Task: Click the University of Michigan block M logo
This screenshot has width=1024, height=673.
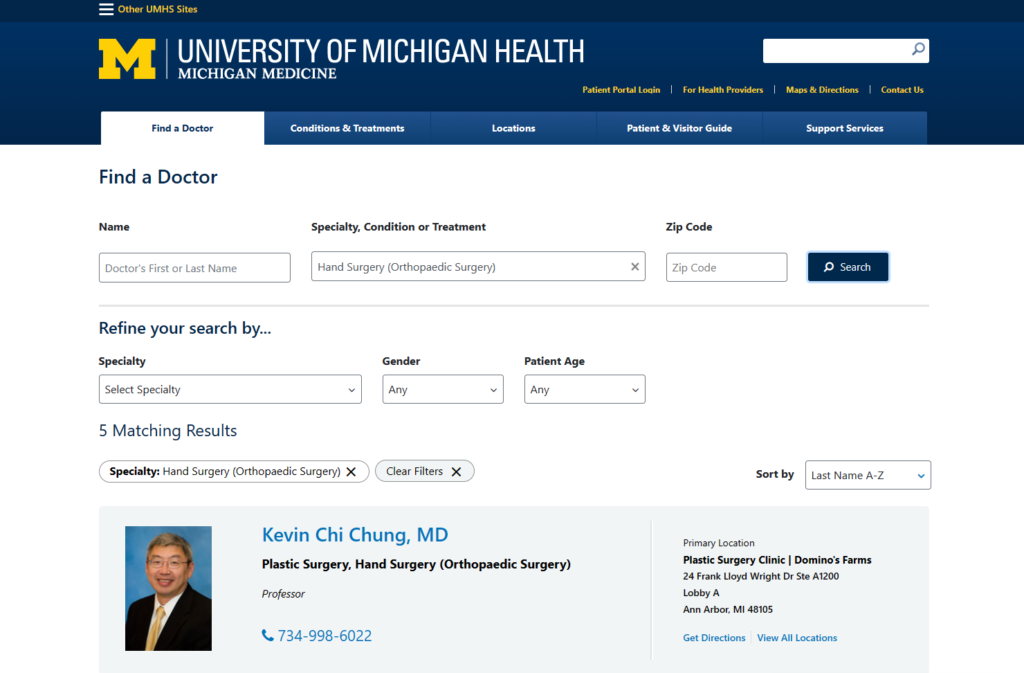Action: 127,59
